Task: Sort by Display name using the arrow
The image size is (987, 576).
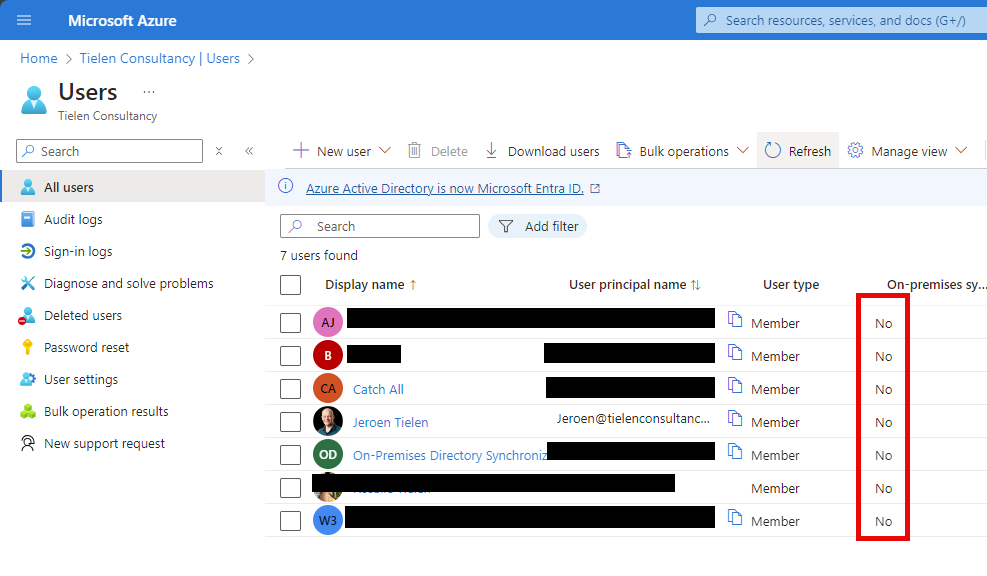Action: [x=413, y=285]
